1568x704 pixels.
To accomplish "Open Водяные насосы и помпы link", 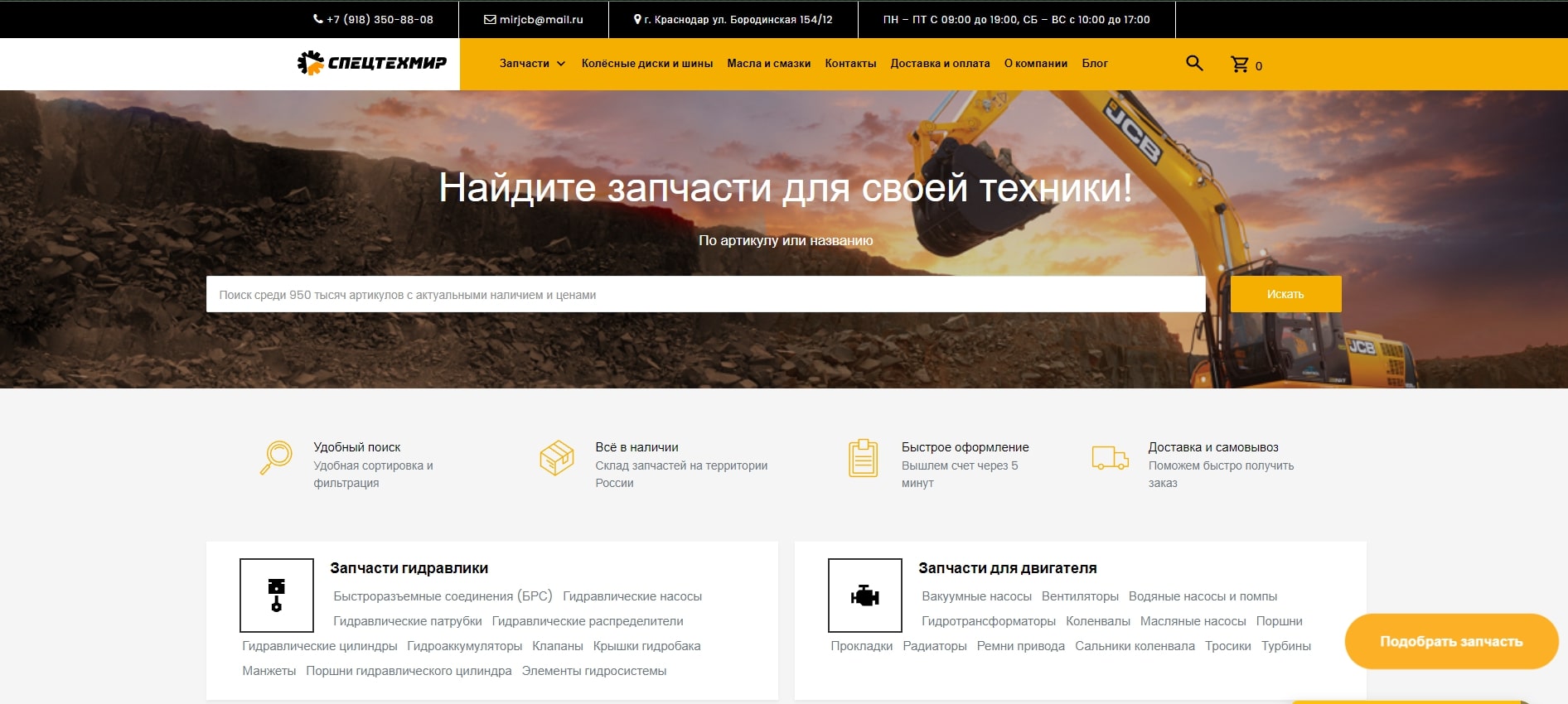I will point(1203,596).
